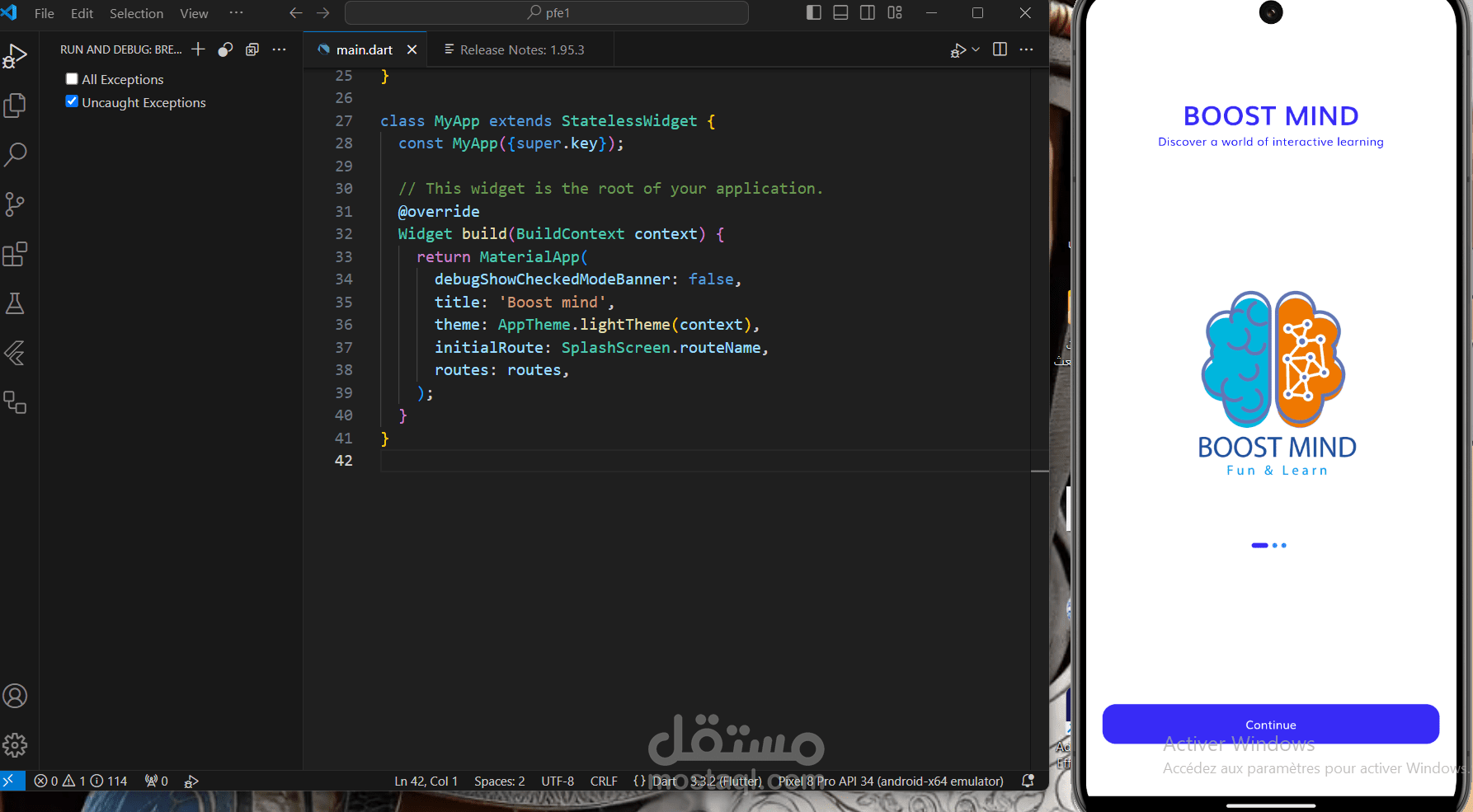Open breakpoints panel more actions

[280, 49]
